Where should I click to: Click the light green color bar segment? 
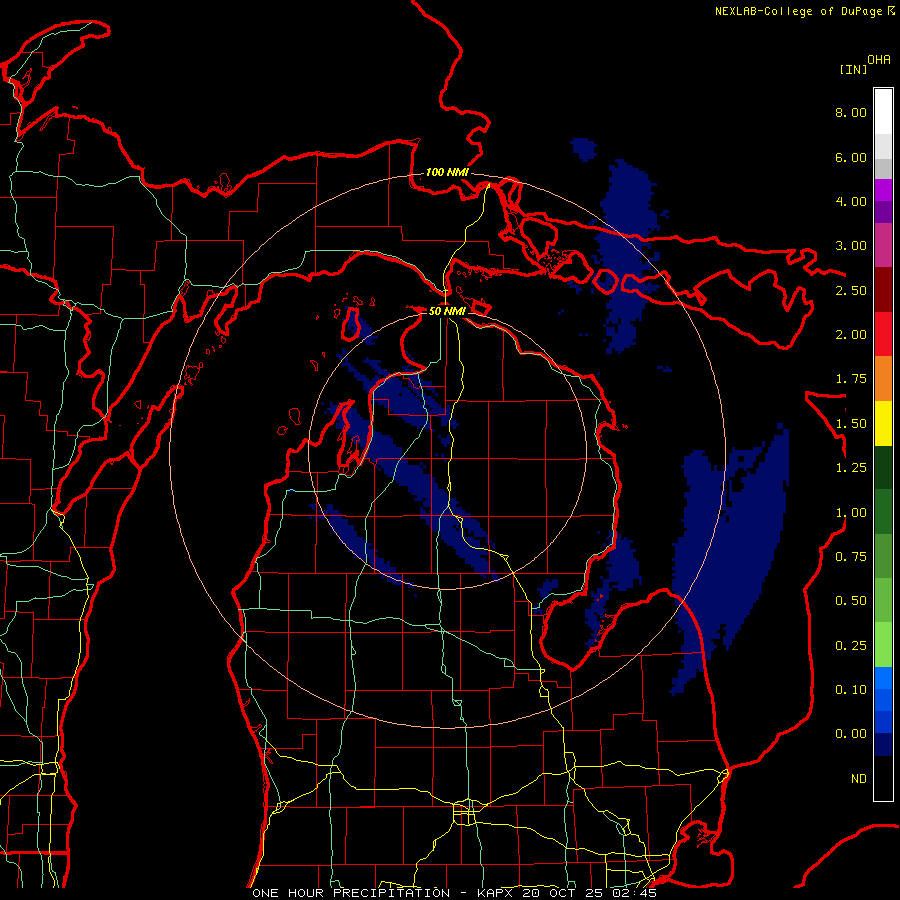point(883,645)
